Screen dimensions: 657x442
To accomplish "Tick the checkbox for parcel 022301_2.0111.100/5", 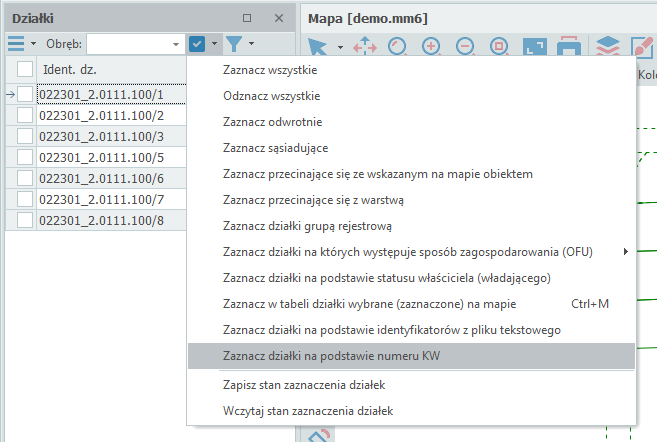I will click(x=25, y=157).
